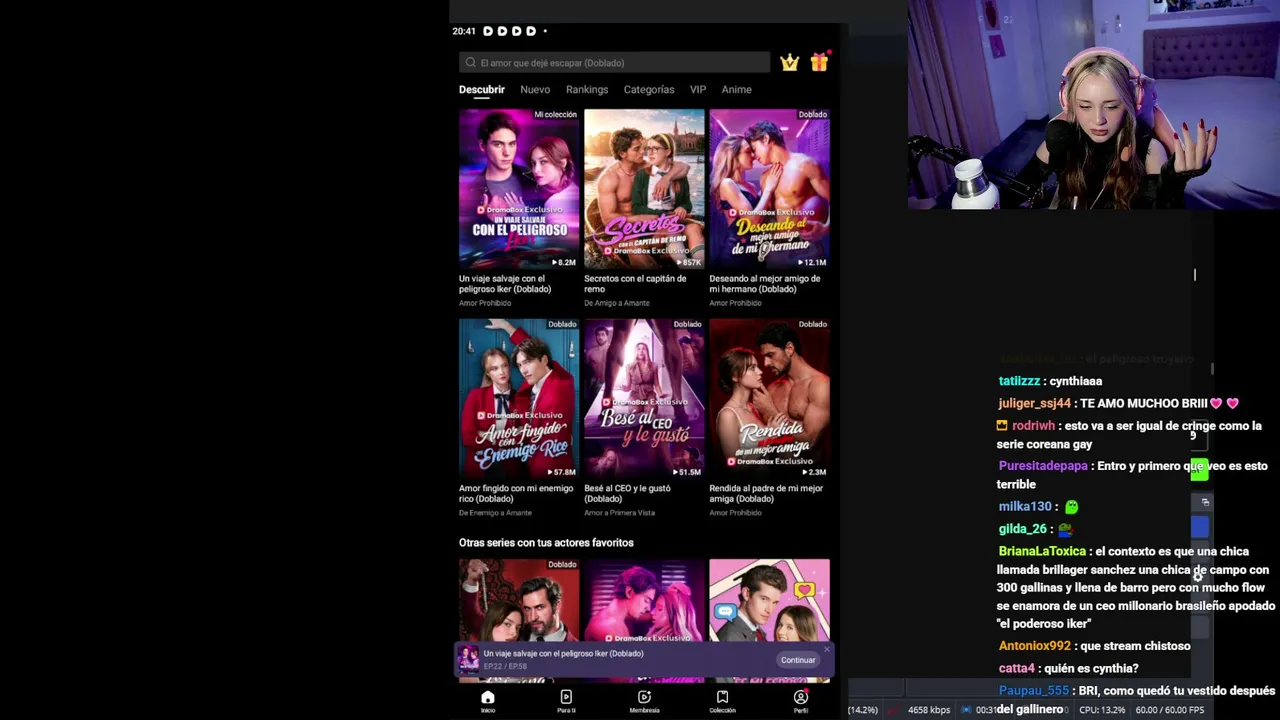Click the Continuar button

pos(798,660)
